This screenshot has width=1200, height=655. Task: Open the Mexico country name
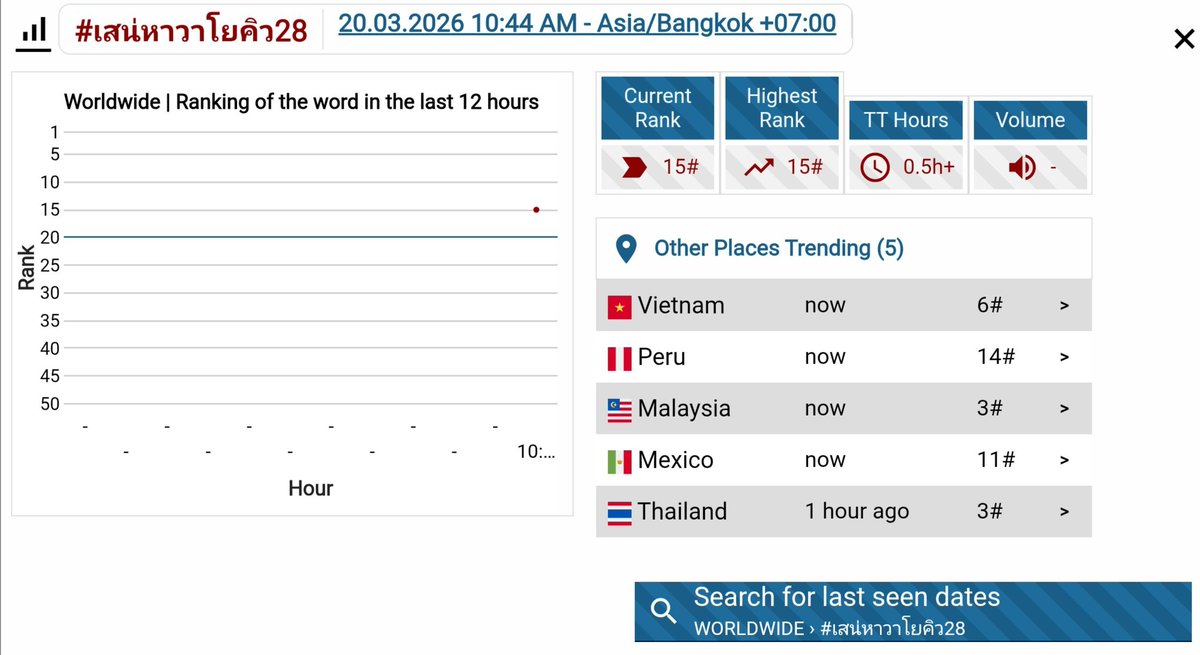(676, 460)
